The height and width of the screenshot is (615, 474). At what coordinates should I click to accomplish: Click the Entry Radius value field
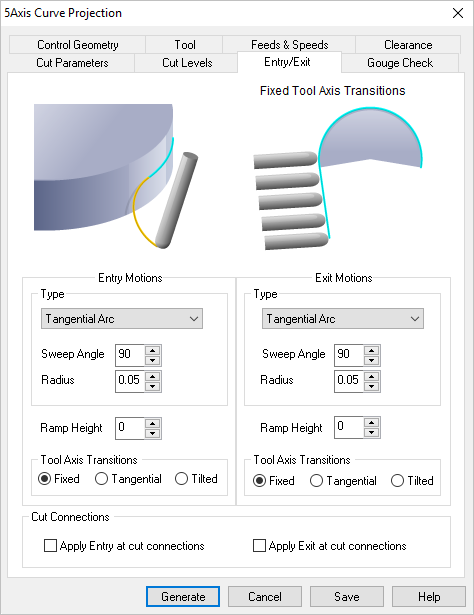point(130,381)
